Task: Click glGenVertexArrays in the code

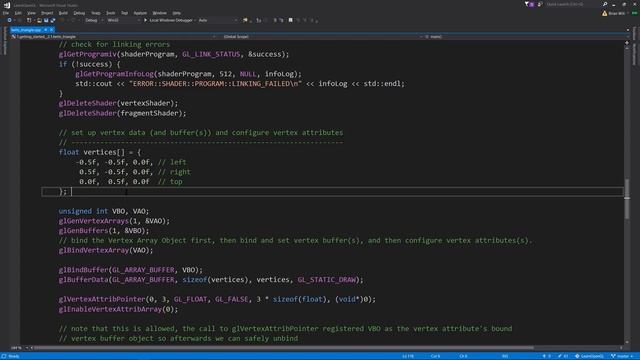Action: [93, 221]
